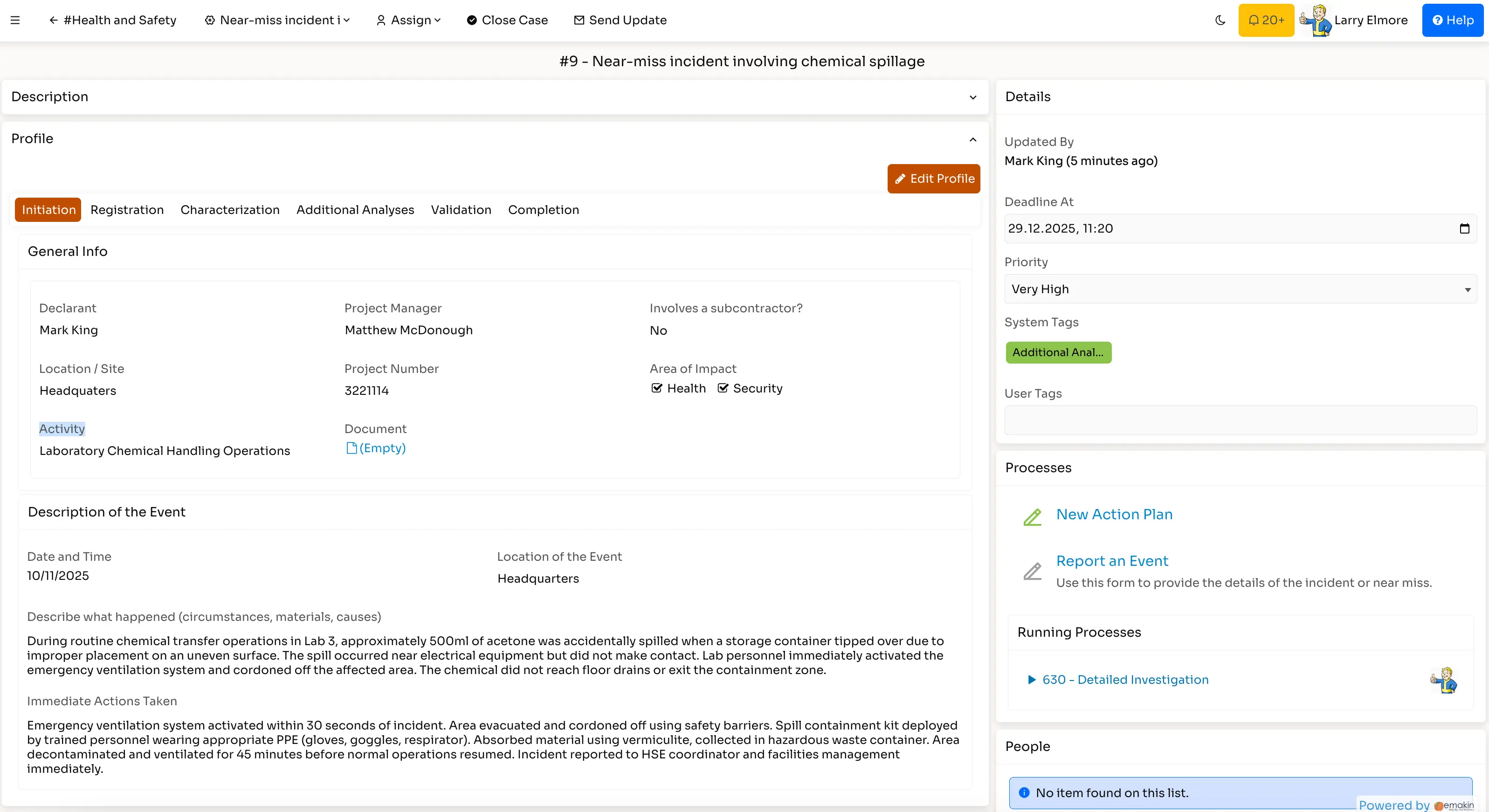
Task: Click the Edit Profile button
Action: click(933, 179)
